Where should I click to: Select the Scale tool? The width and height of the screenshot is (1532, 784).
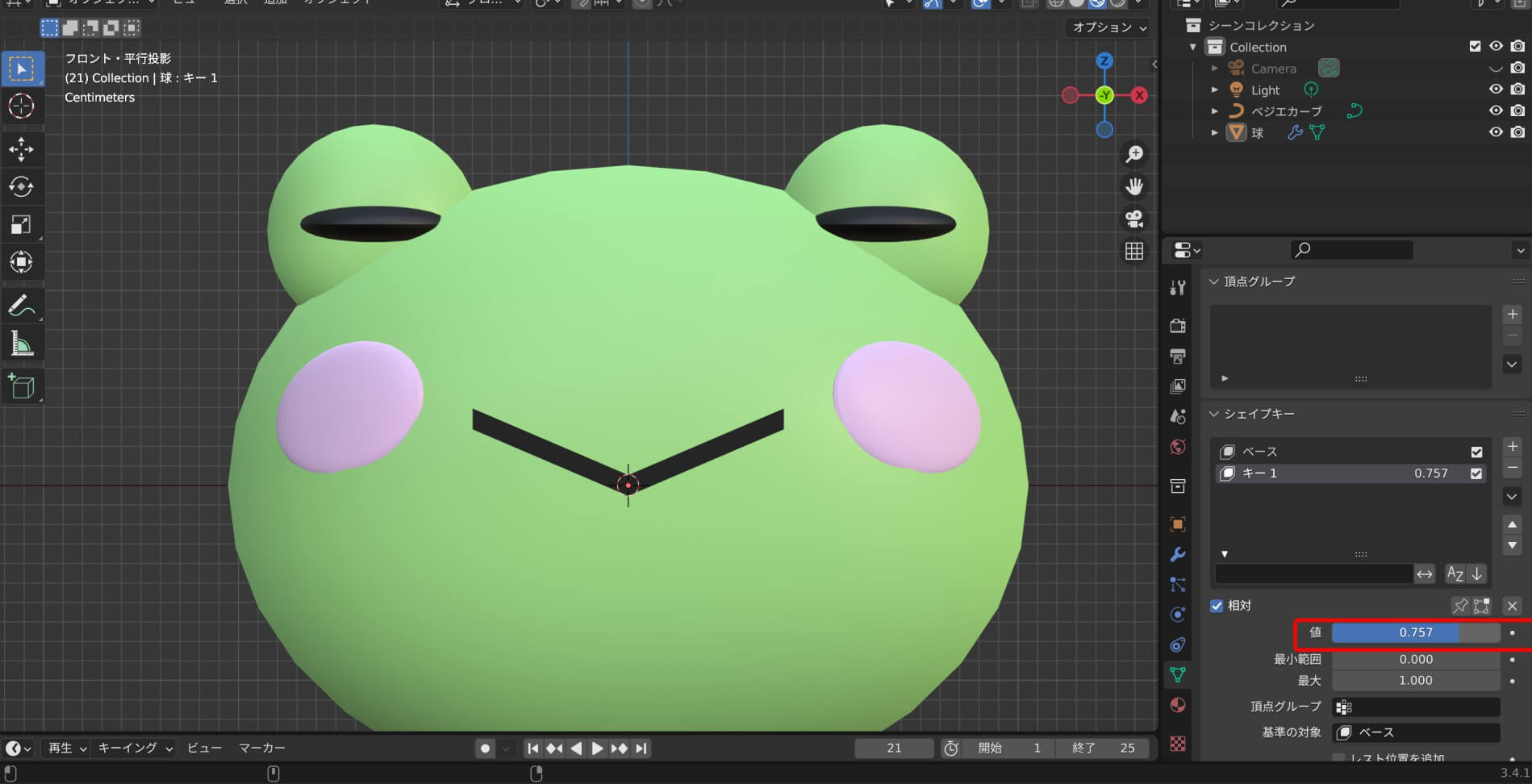pyautogui.click(x=21, y=225)
